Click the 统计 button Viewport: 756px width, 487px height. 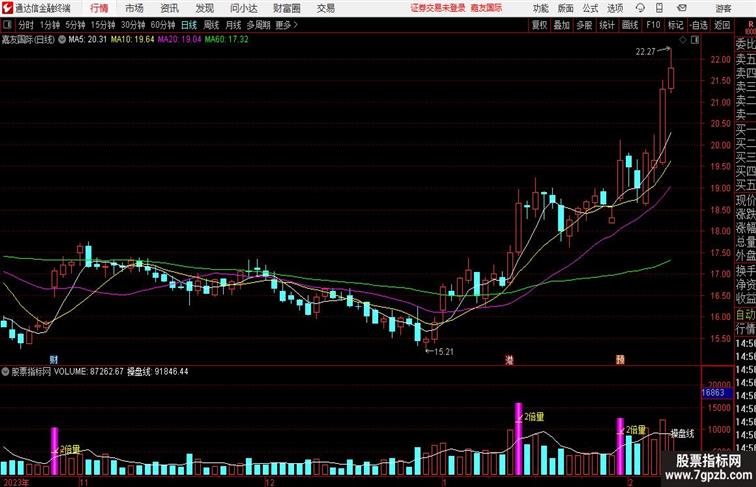pyautogui.click(x=607, y=25)
